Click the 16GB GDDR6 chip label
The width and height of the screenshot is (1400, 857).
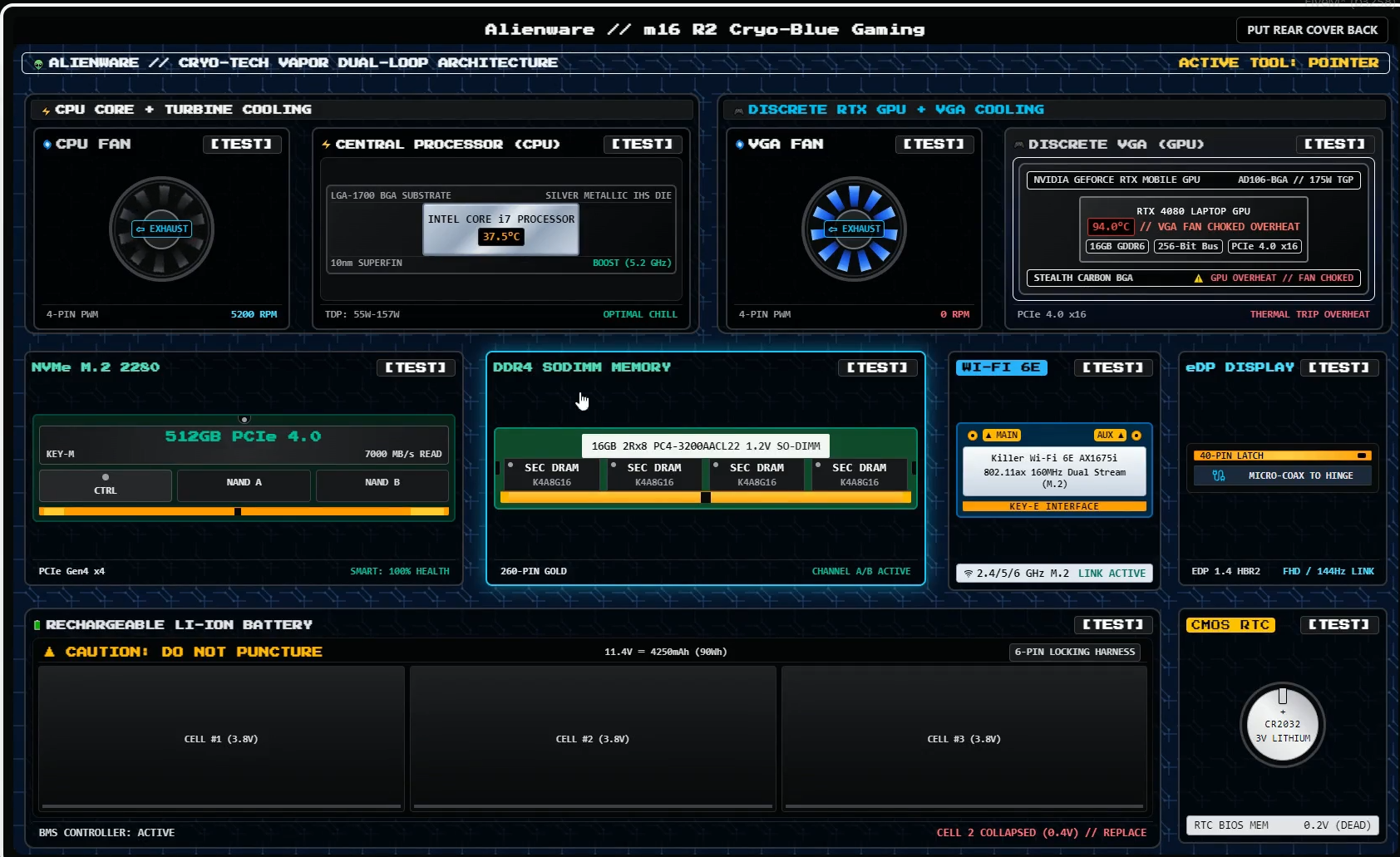[x=1117, y=247]
